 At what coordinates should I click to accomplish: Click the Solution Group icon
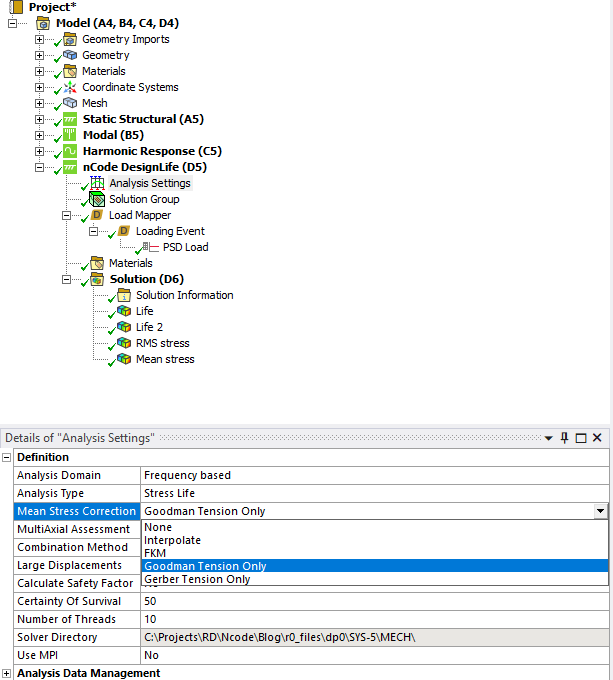(x=97, y=199)
